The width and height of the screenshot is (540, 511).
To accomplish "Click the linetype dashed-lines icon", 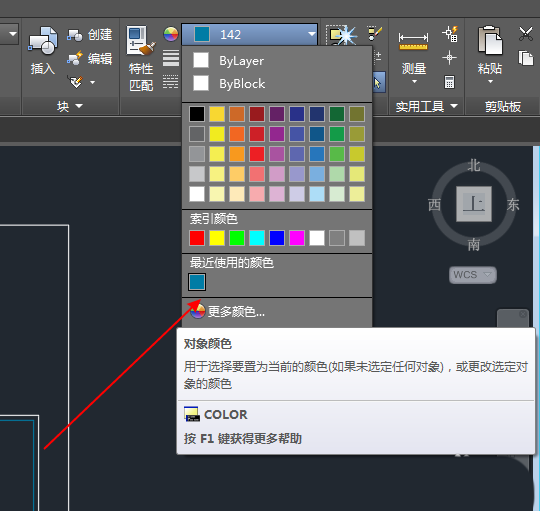I will pyautogui.click(x=171, y=82).
